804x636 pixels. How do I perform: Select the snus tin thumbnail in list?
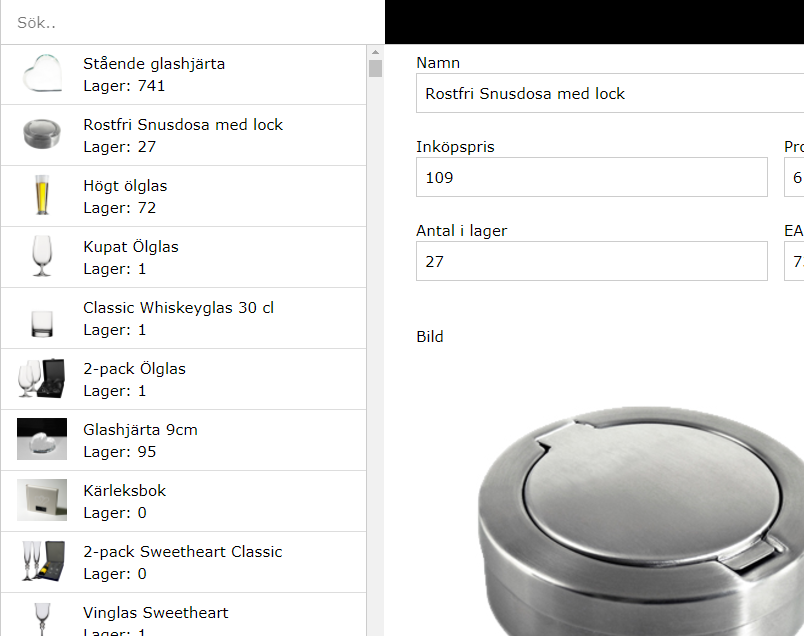pos(42,135)
